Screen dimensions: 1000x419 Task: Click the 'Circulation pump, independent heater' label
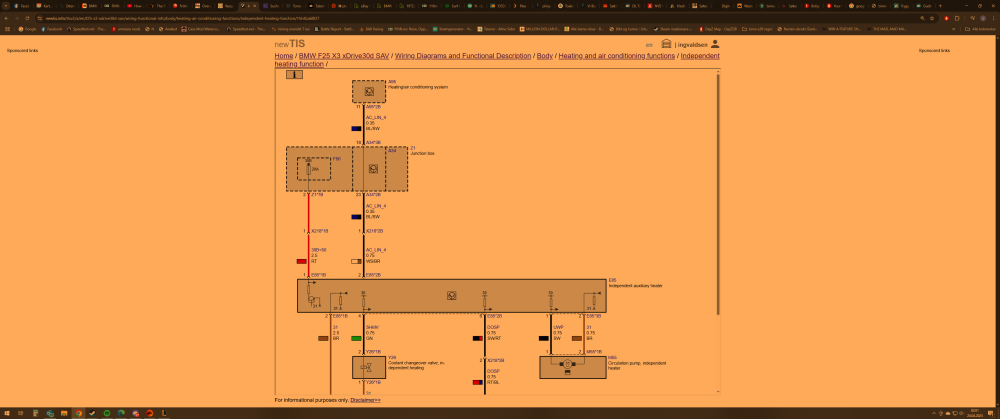[638, 365]
